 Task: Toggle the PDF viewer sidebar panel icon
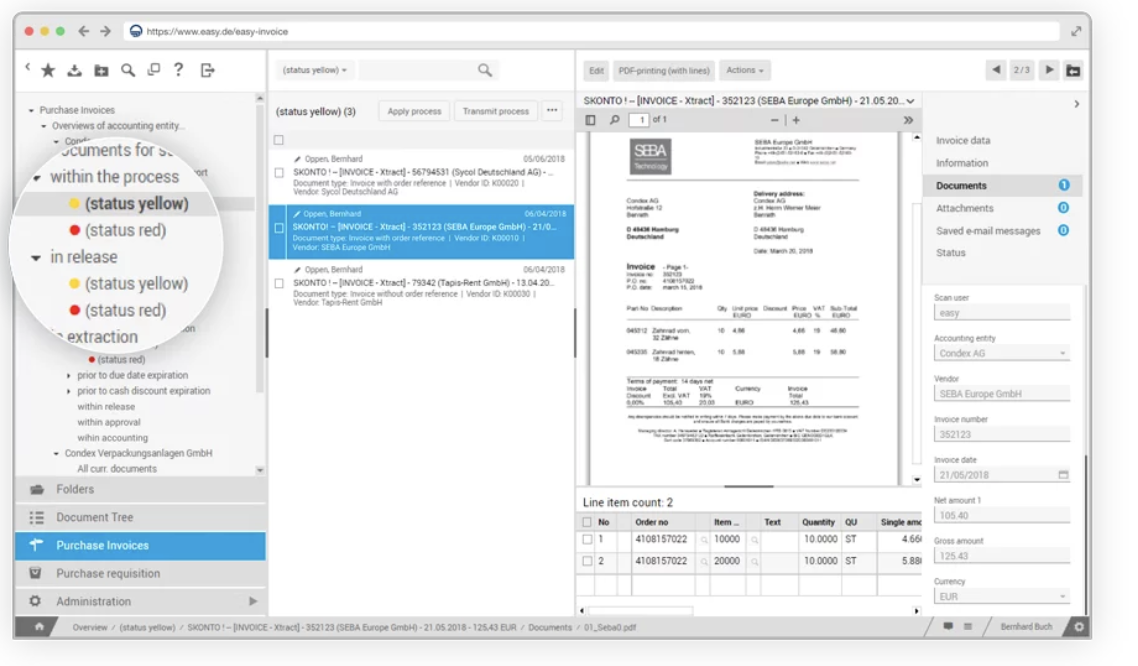pos(589,118)
